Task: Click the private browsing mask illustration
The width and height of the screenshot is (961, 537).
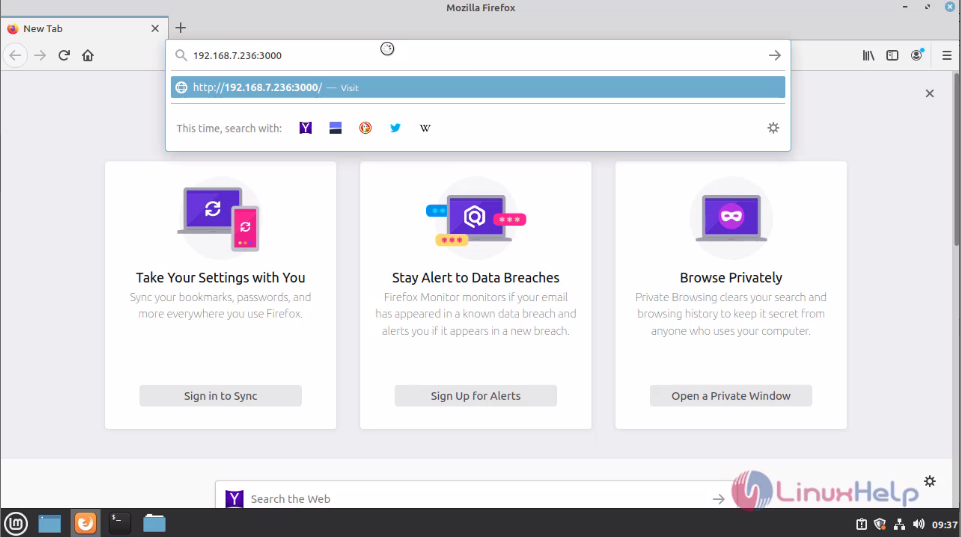Action: [731, 218]
